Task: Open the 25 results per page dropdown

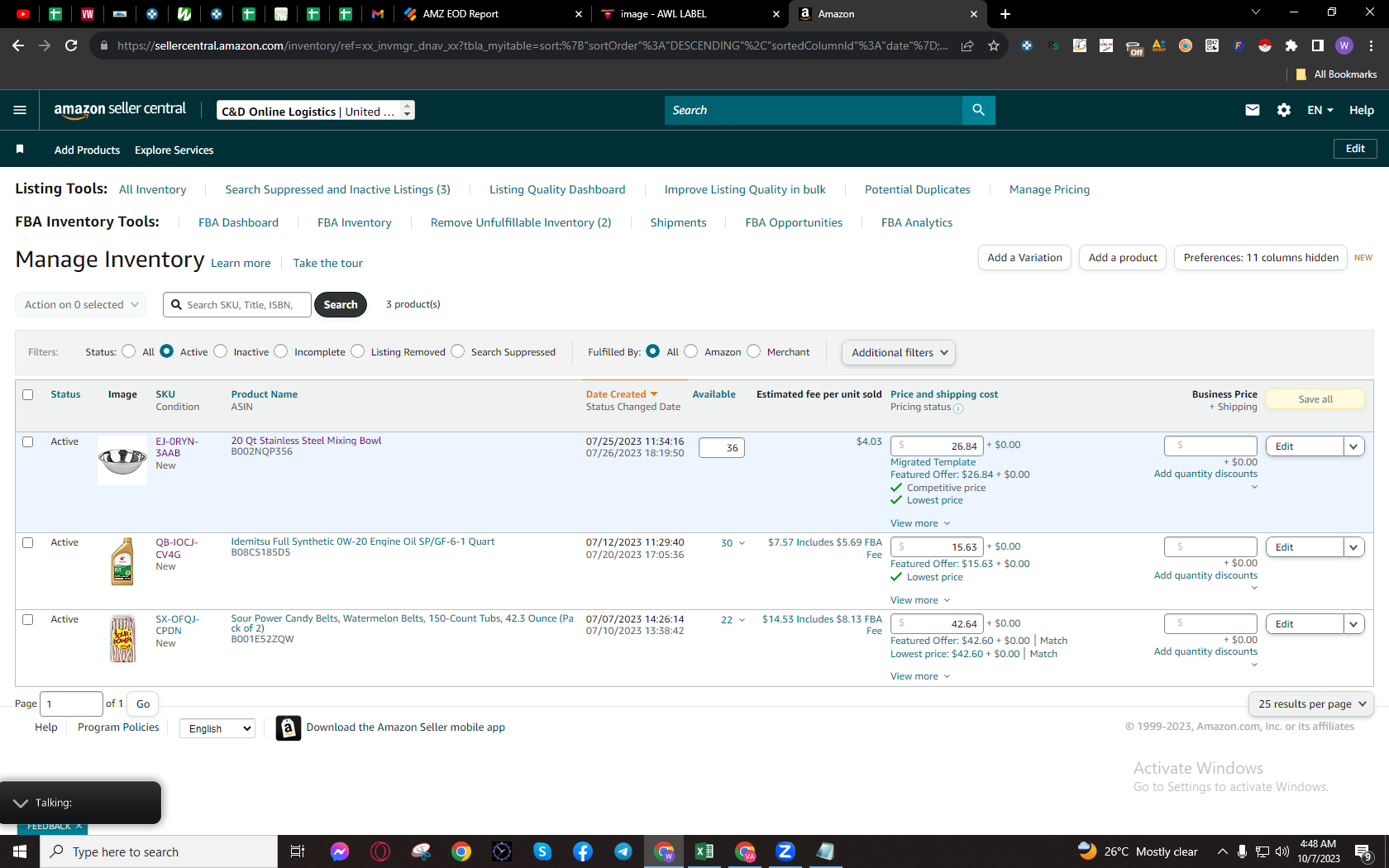Action: 1311,703
